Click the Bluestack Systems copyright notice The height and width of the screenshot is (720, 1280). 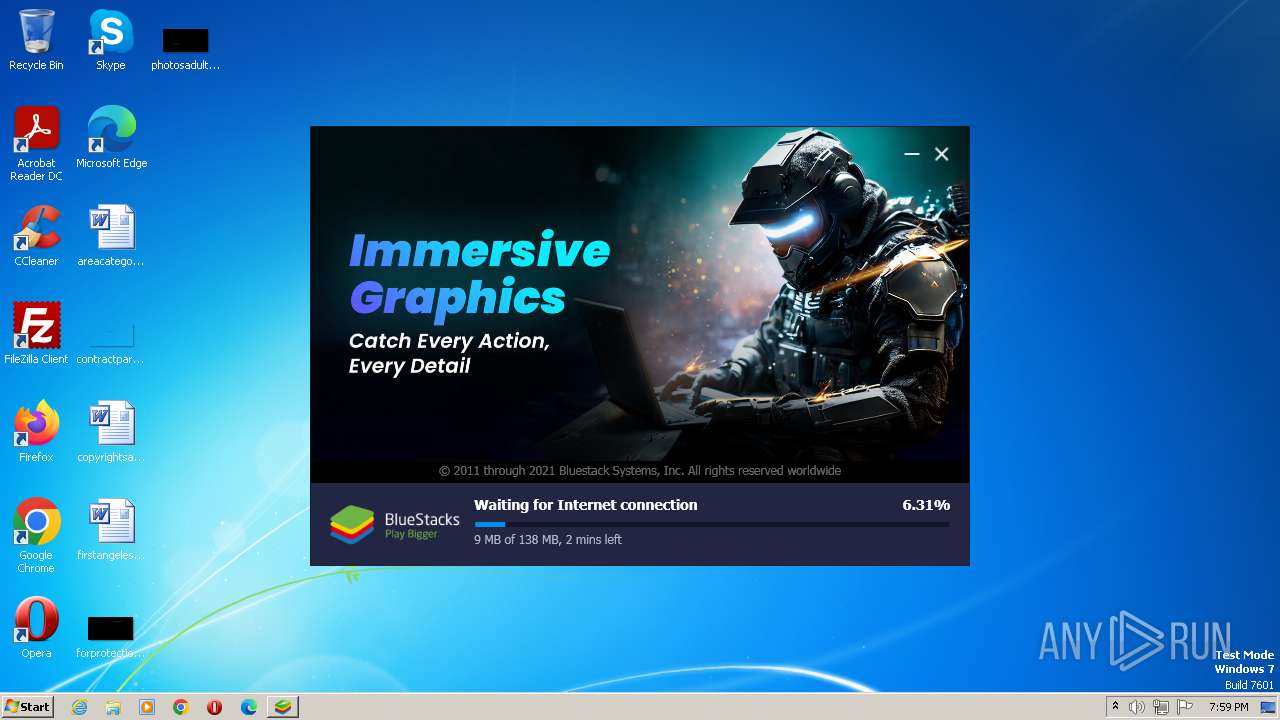[640, 470]
